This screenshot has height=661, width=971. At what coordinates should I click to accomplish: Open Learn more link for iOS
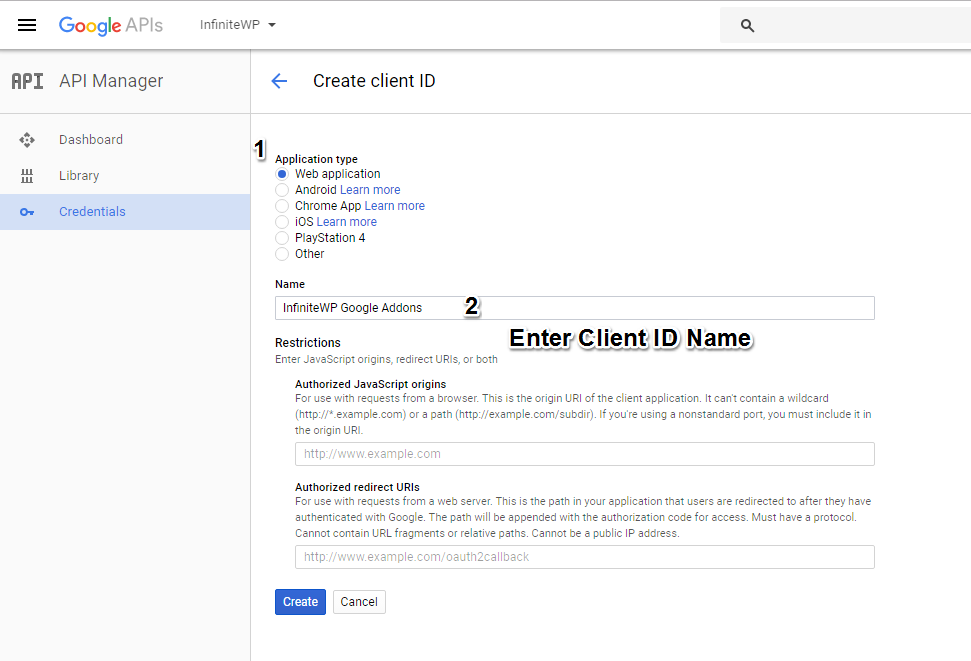[346, 222]
